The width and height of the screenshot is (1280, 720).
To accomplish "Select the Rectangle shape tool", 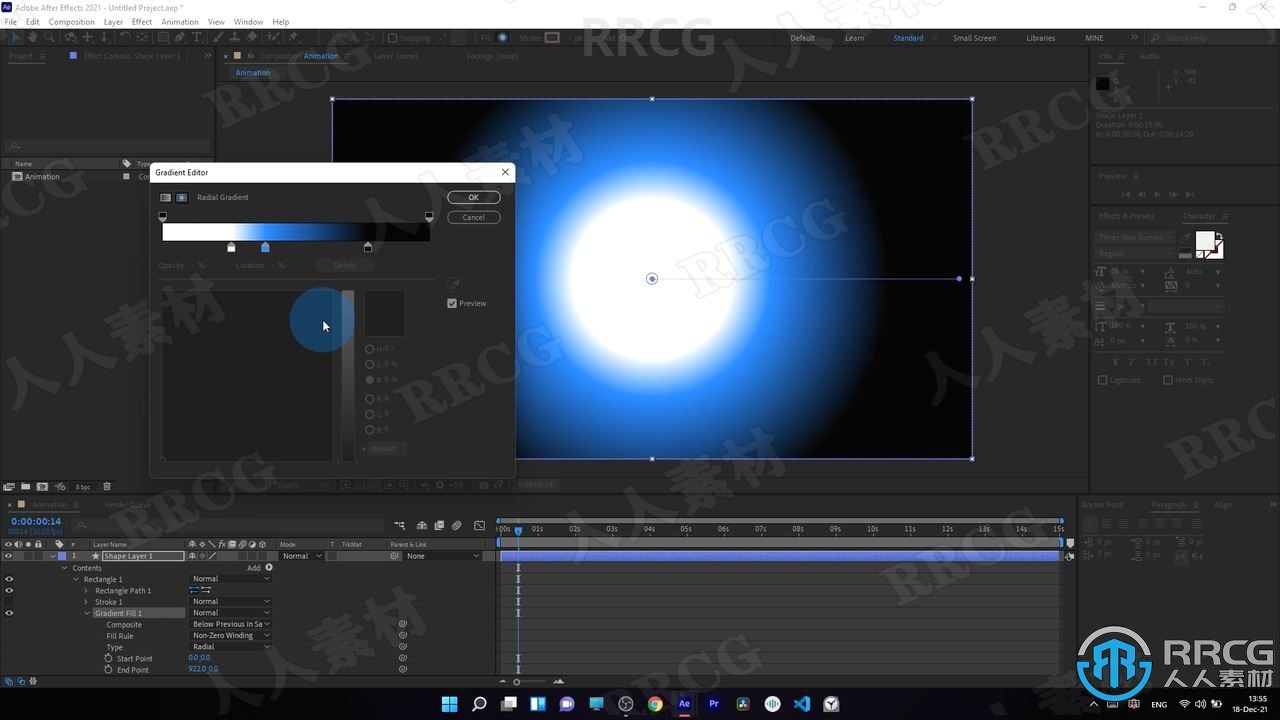I will click(162, 38).
